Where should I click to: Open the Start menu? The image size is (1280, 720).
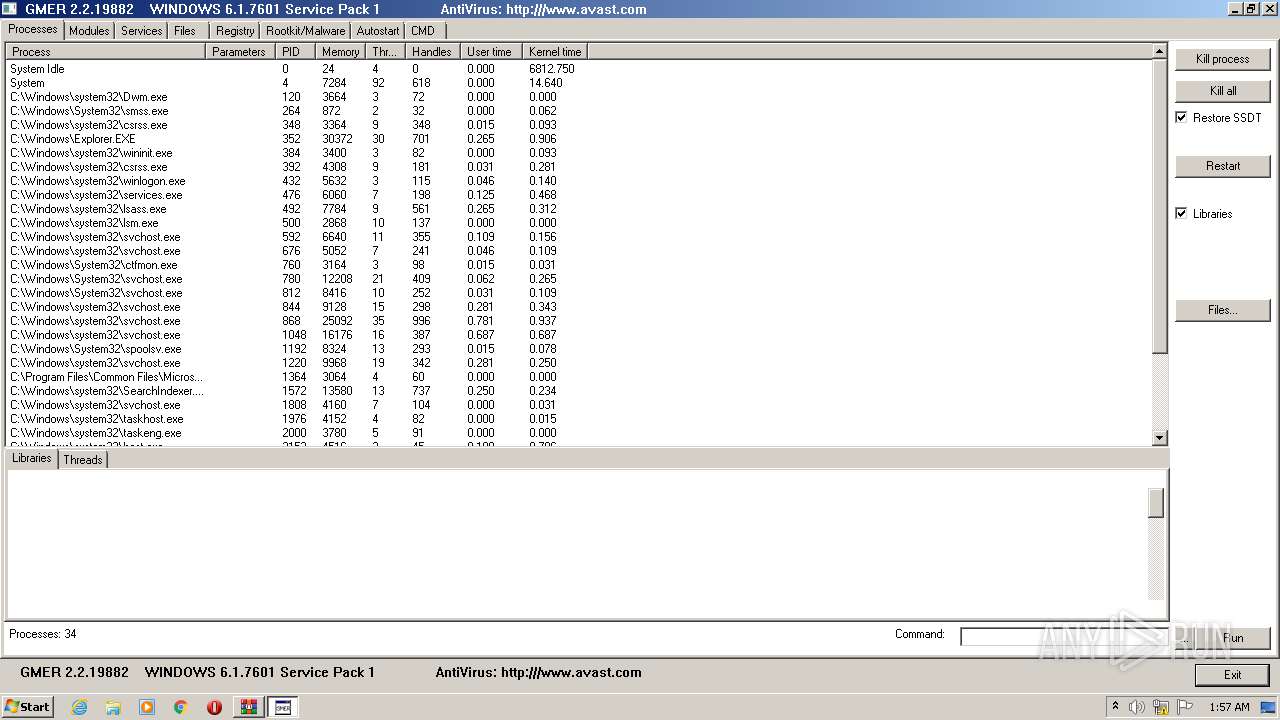(27, 707)
